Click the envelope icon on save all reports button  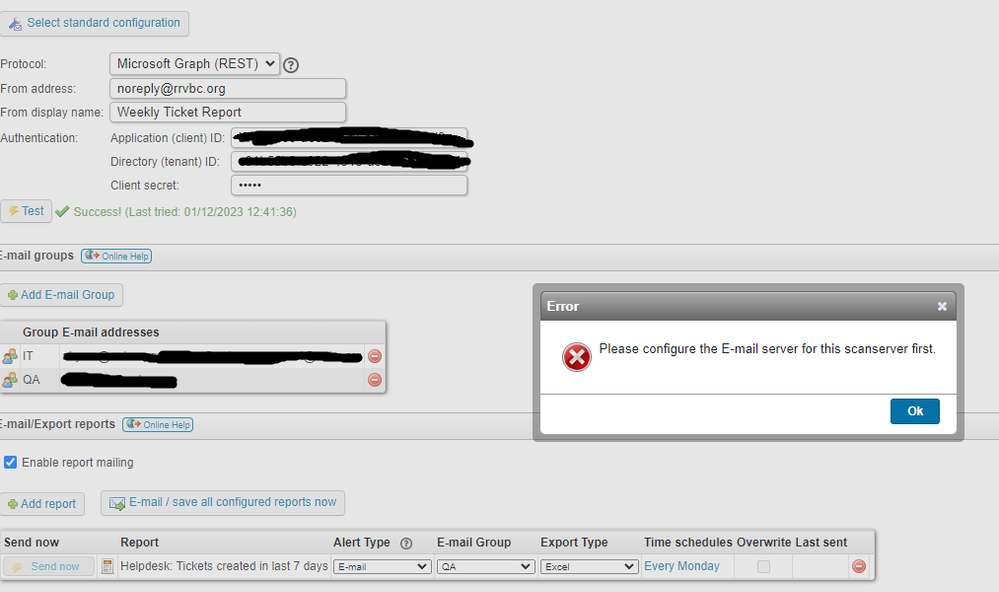tap(117, 503)
